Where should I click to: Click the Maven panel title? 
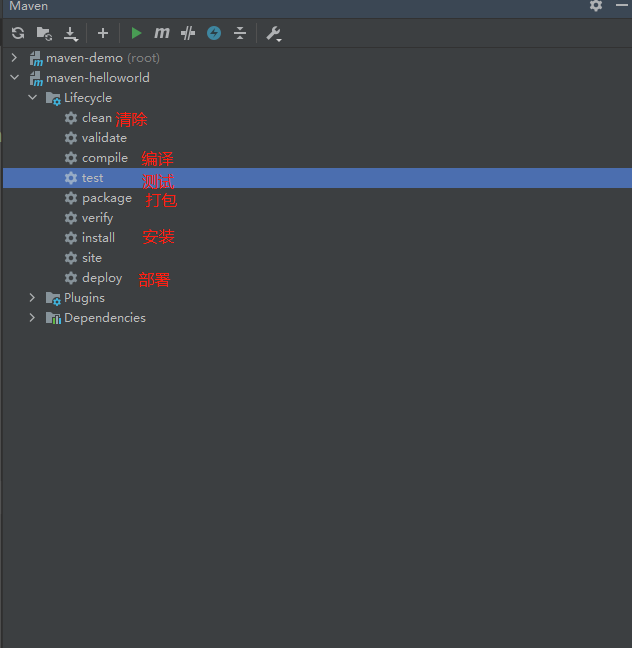[29, 6]
